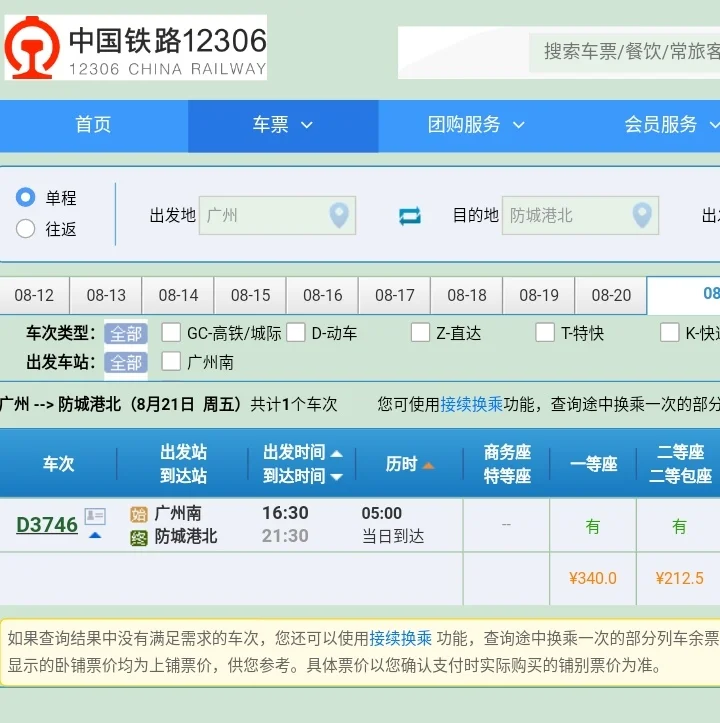Image resolution: width=720 pixels, height=723 pixels.
Task: Click 二等座 availability 有 cell
Action: coord(679,526)
